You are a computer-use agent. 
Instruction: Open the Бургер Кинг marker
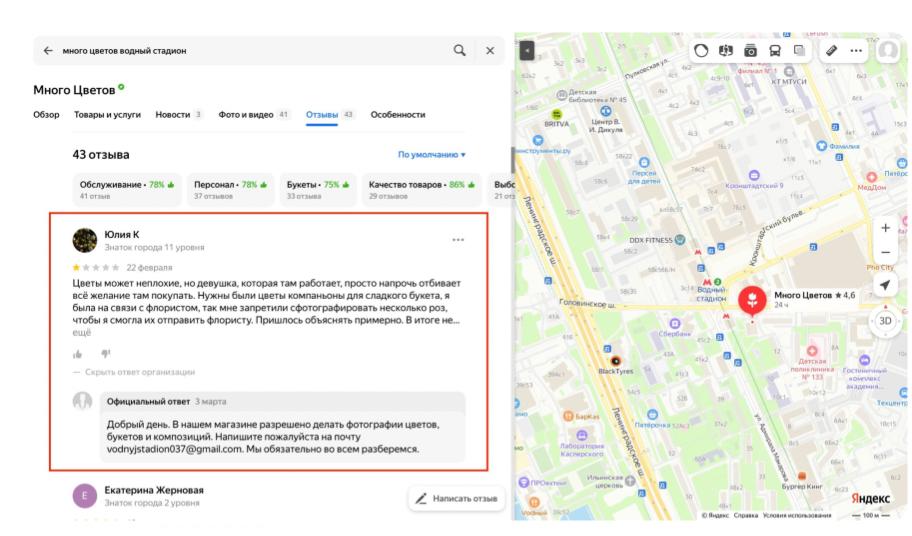(x=801, y=477)
